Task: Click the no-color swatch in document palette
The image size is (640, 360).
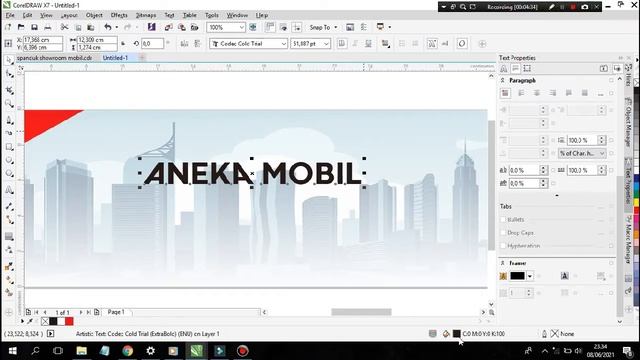Action: (45, 321)
